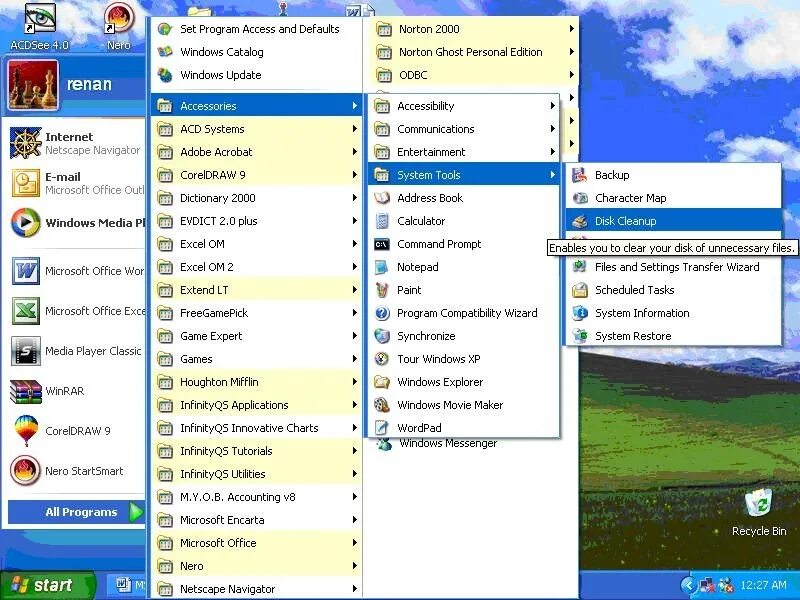
Task: Expand the ACD Systems folder
Action: tap(257, 129)
